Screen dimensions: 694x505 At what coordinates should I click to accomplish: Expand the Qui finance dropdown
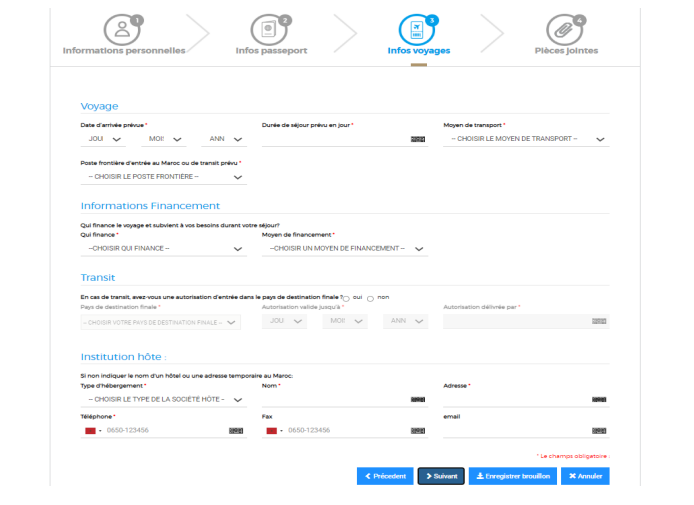tap(163, 249)
